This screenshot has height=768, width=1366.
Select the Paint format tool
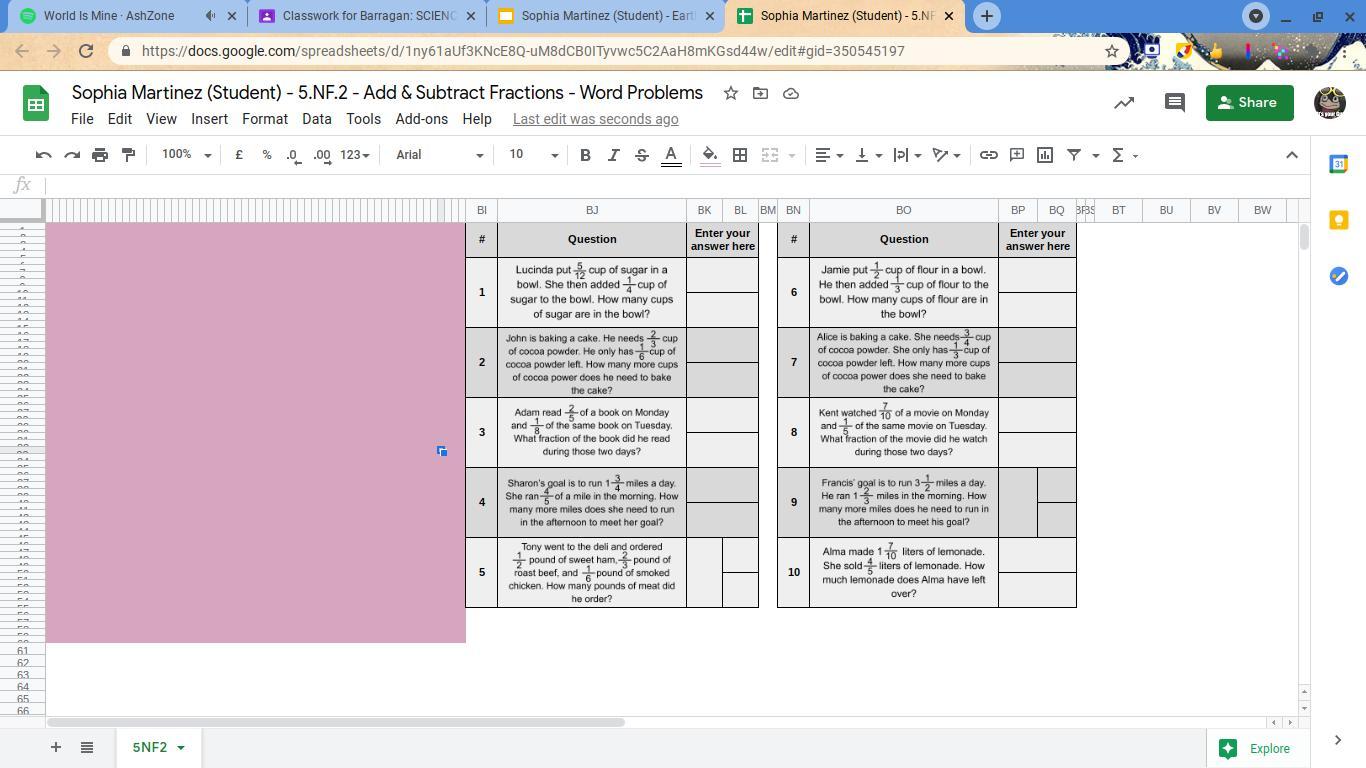[x=128, y=155]
